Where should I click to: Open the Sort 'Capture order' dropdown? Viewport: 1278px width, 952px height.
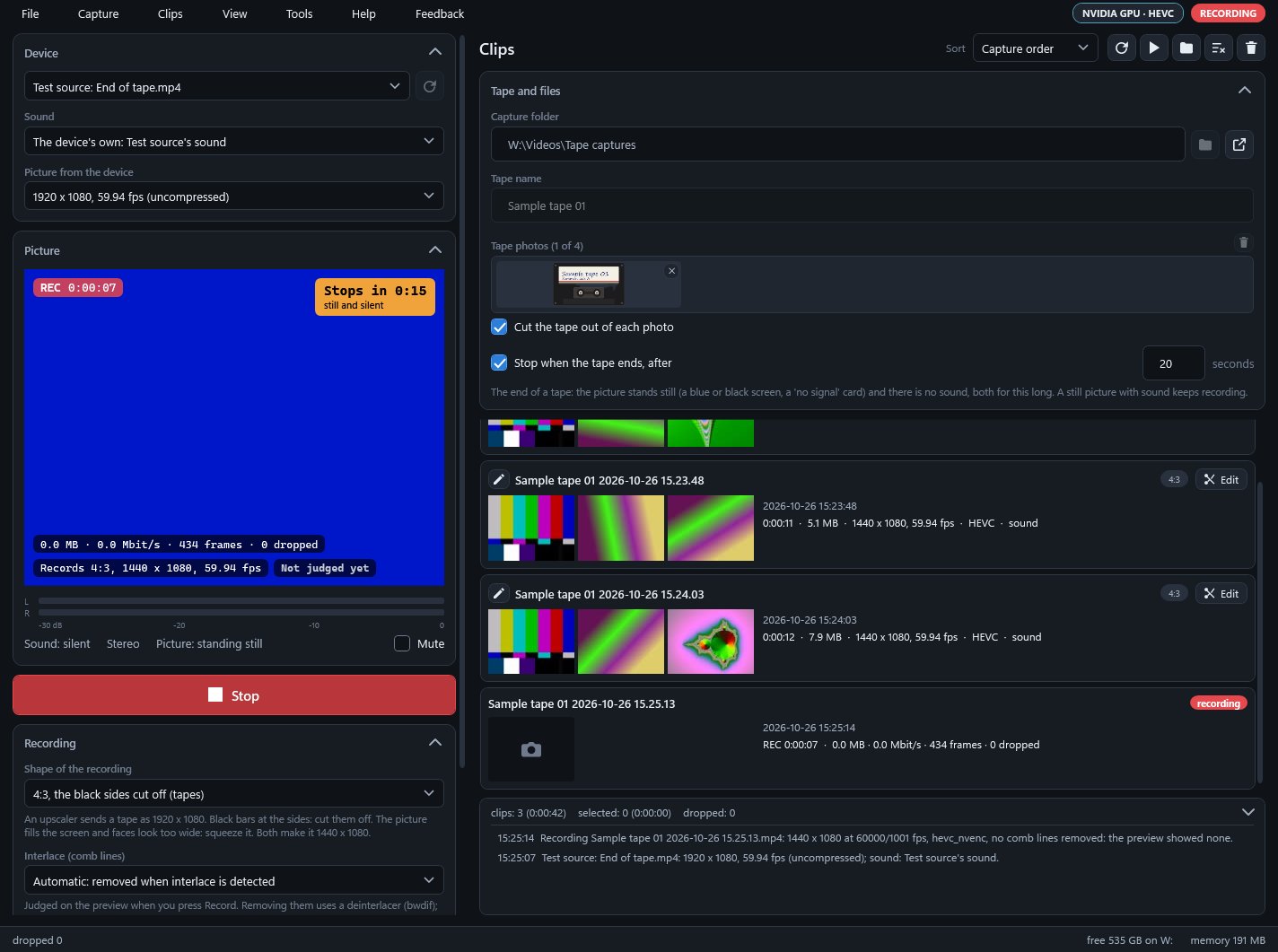[x=1036, y=48]
